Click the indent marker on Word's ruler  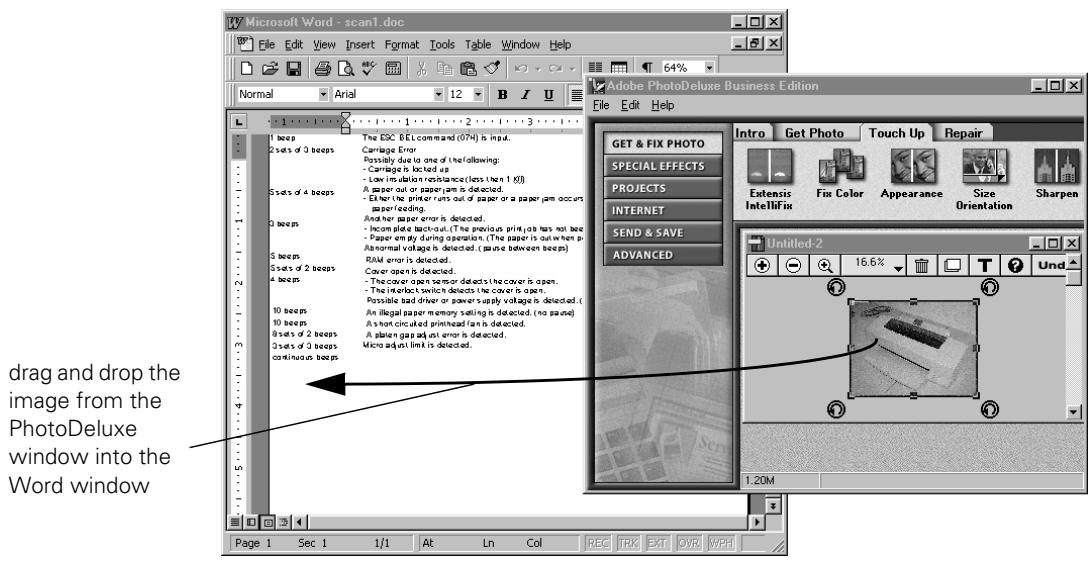point(345,122)
